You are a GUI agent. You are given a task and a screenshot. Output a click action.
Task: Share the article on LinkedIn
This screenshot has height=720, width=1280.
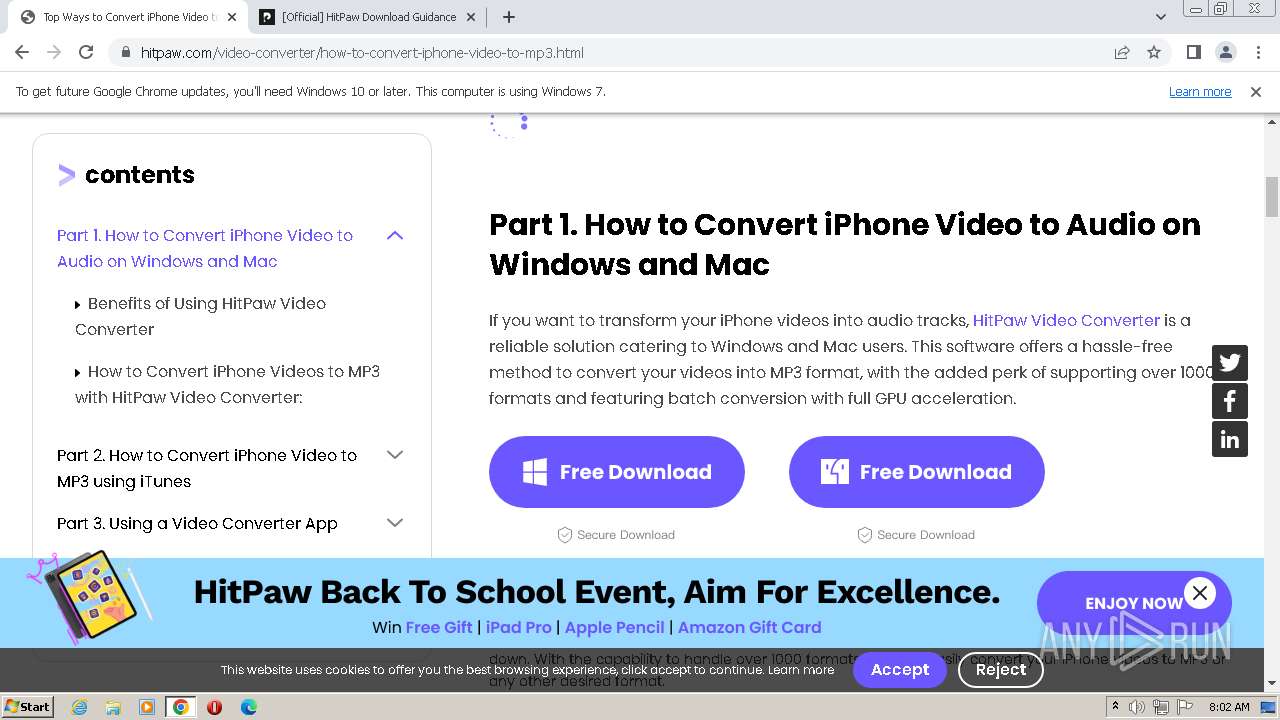tap(1230, 439)
